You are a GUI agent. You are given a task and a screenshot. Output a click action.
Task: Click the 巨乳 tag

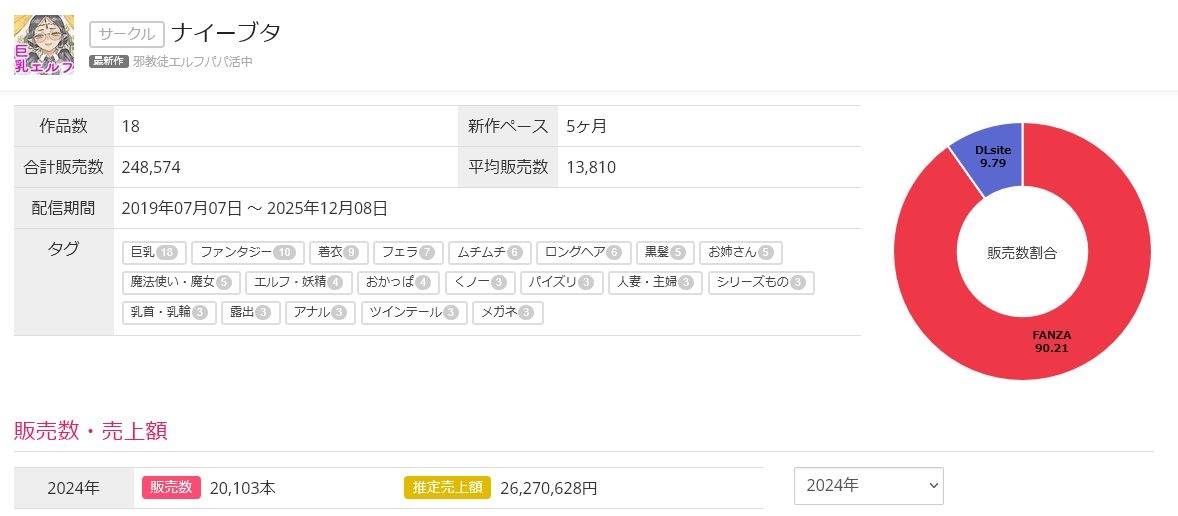coord(154,253)
